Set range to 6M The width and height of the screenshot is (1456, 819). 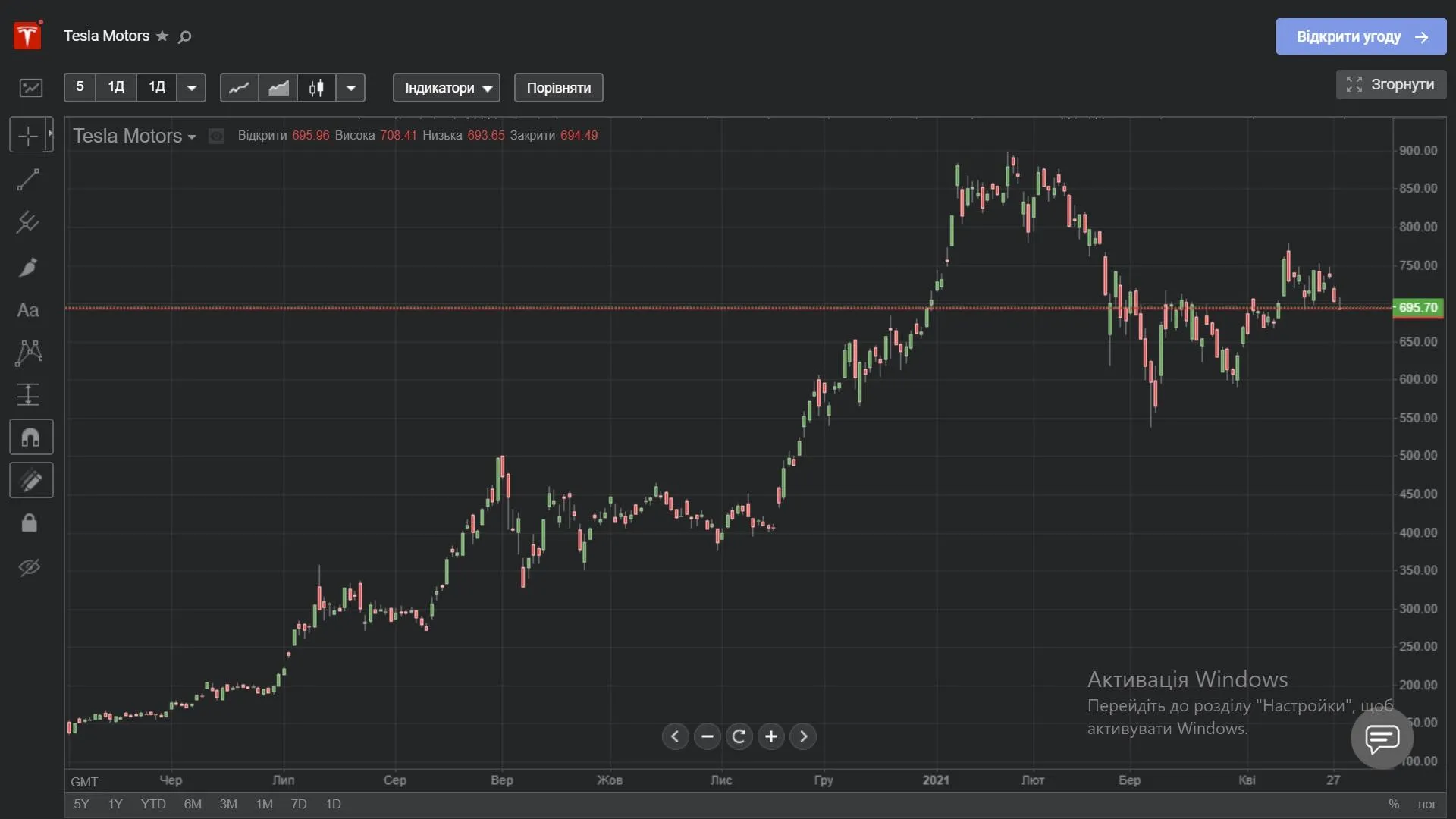(x=193, y=804)
